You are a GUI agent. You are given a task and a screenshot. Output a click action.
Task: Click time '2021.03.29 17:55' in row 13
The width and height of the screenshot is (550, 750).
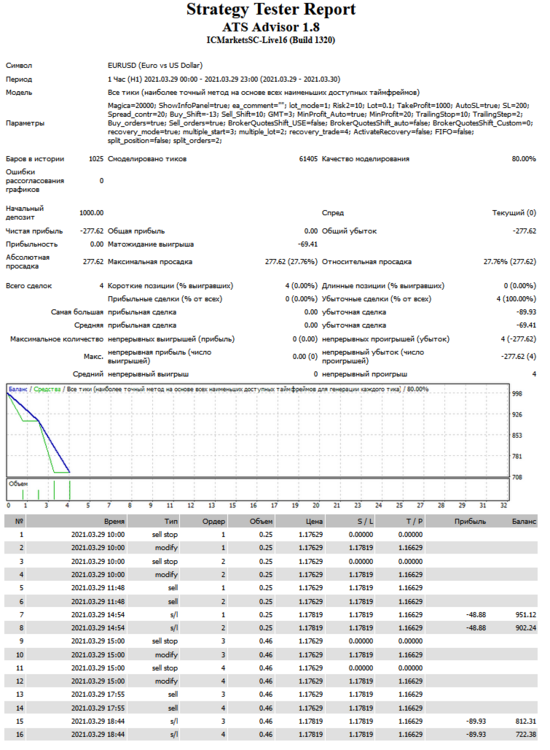click(x=98, y=694)
